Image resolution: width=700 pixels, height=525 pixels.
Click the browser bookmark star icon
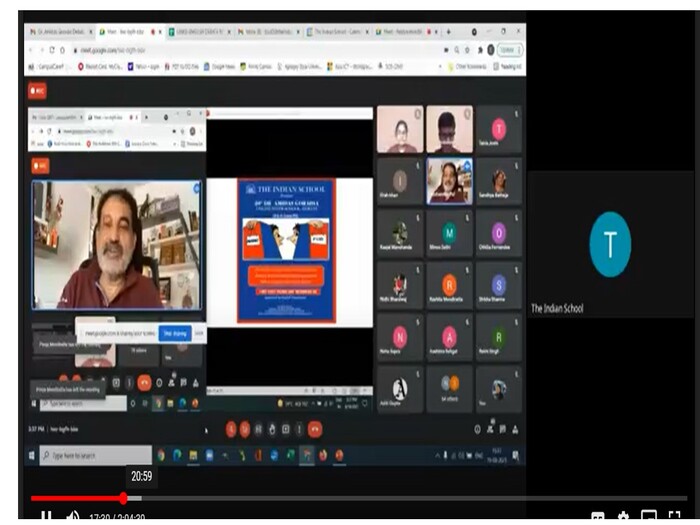pos(467,50)
